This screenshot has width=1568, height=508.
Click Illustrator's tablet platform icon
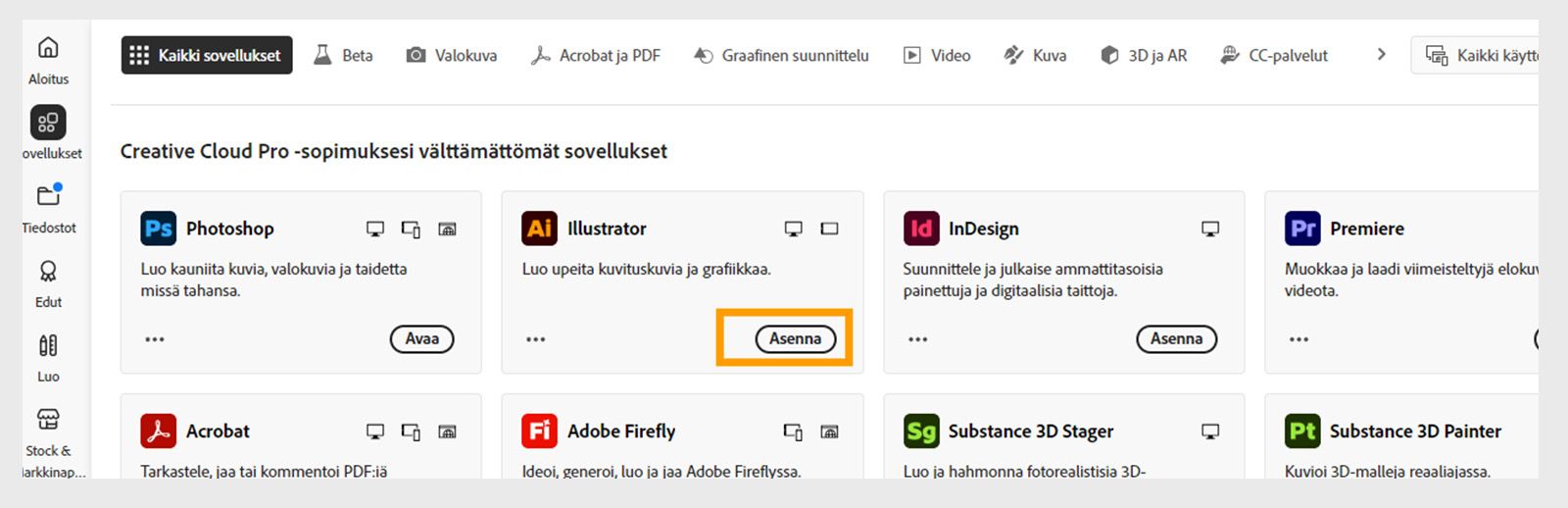829,229
